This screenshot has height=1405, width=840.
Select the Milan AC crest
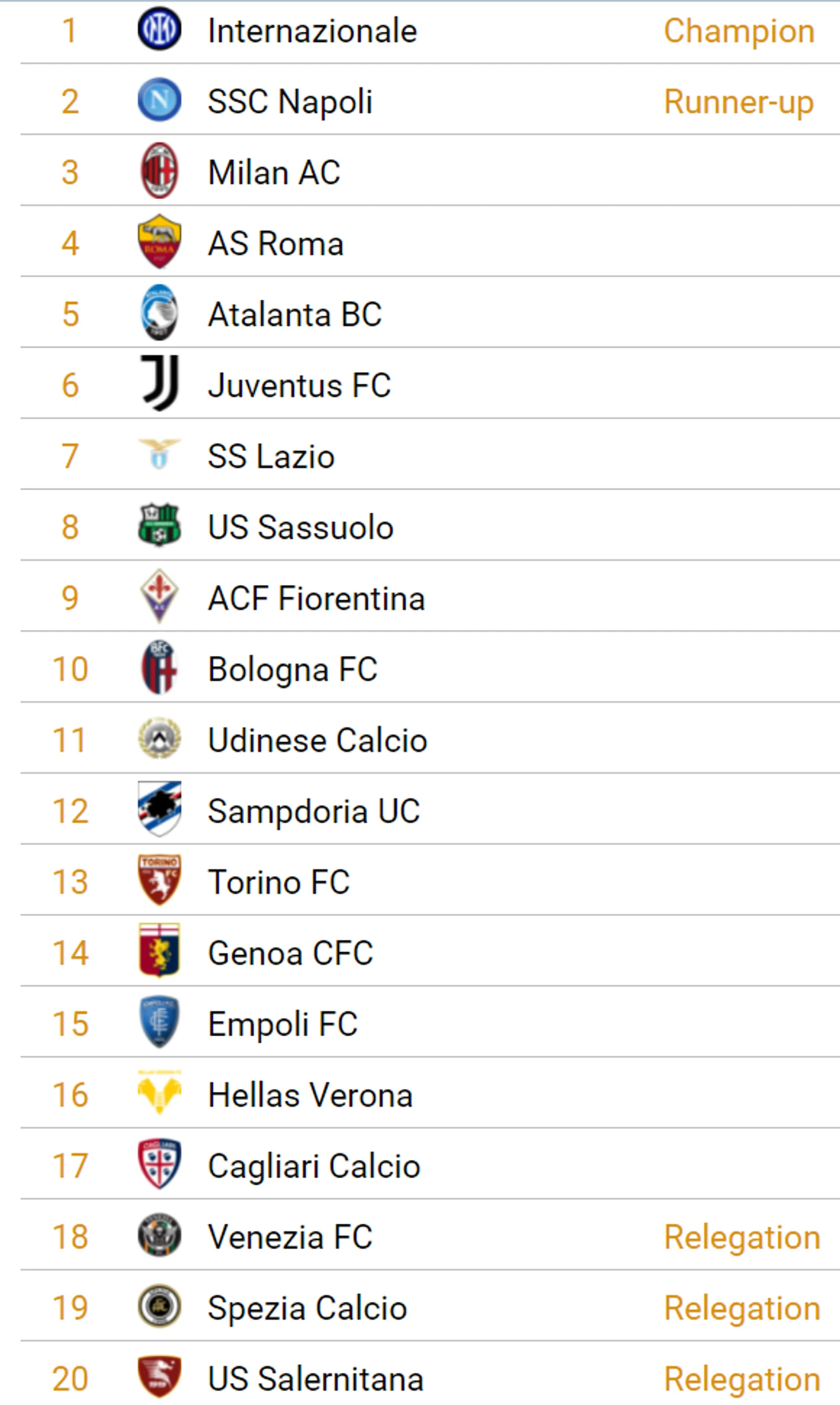[159, 171]
